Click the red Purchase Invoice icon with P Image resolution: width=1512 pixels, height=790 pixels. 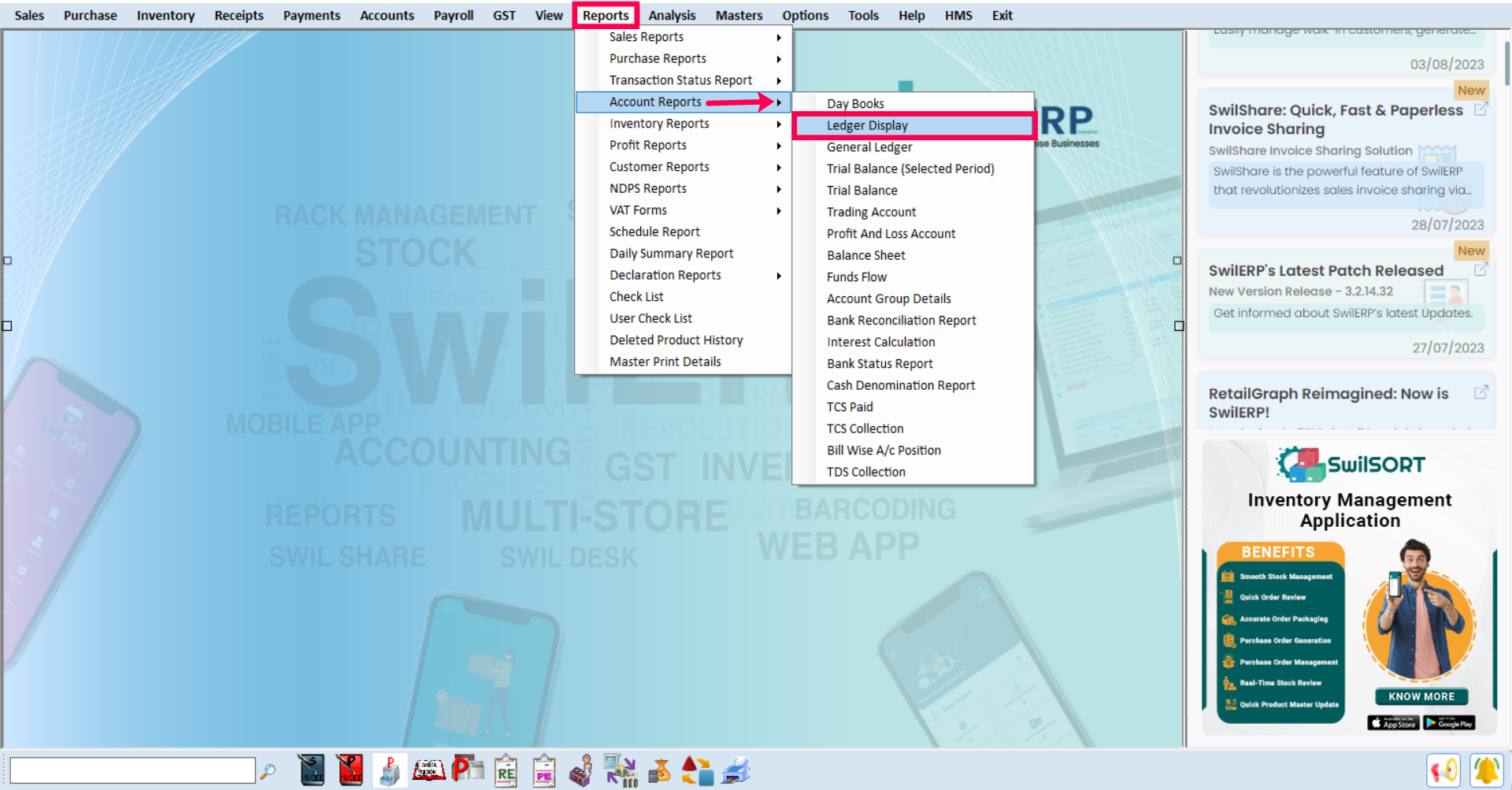(x=350, y=770)
